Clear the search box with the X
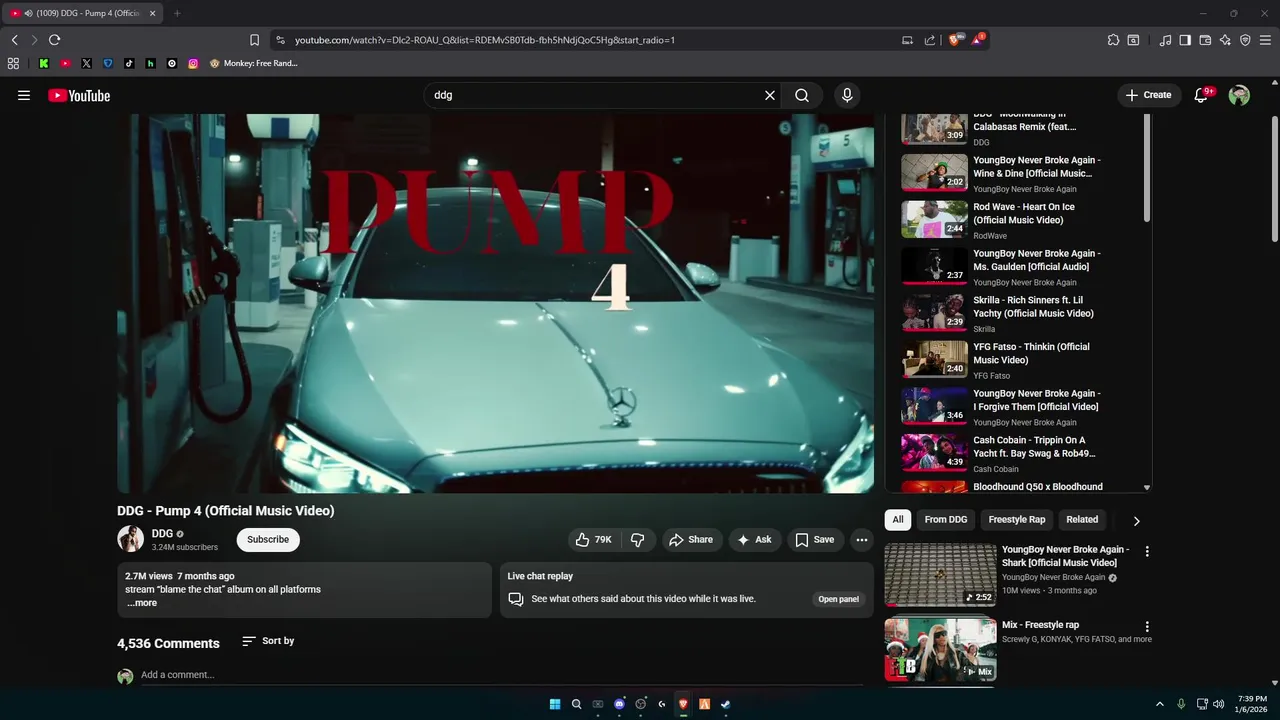 (x=770, y=95)
